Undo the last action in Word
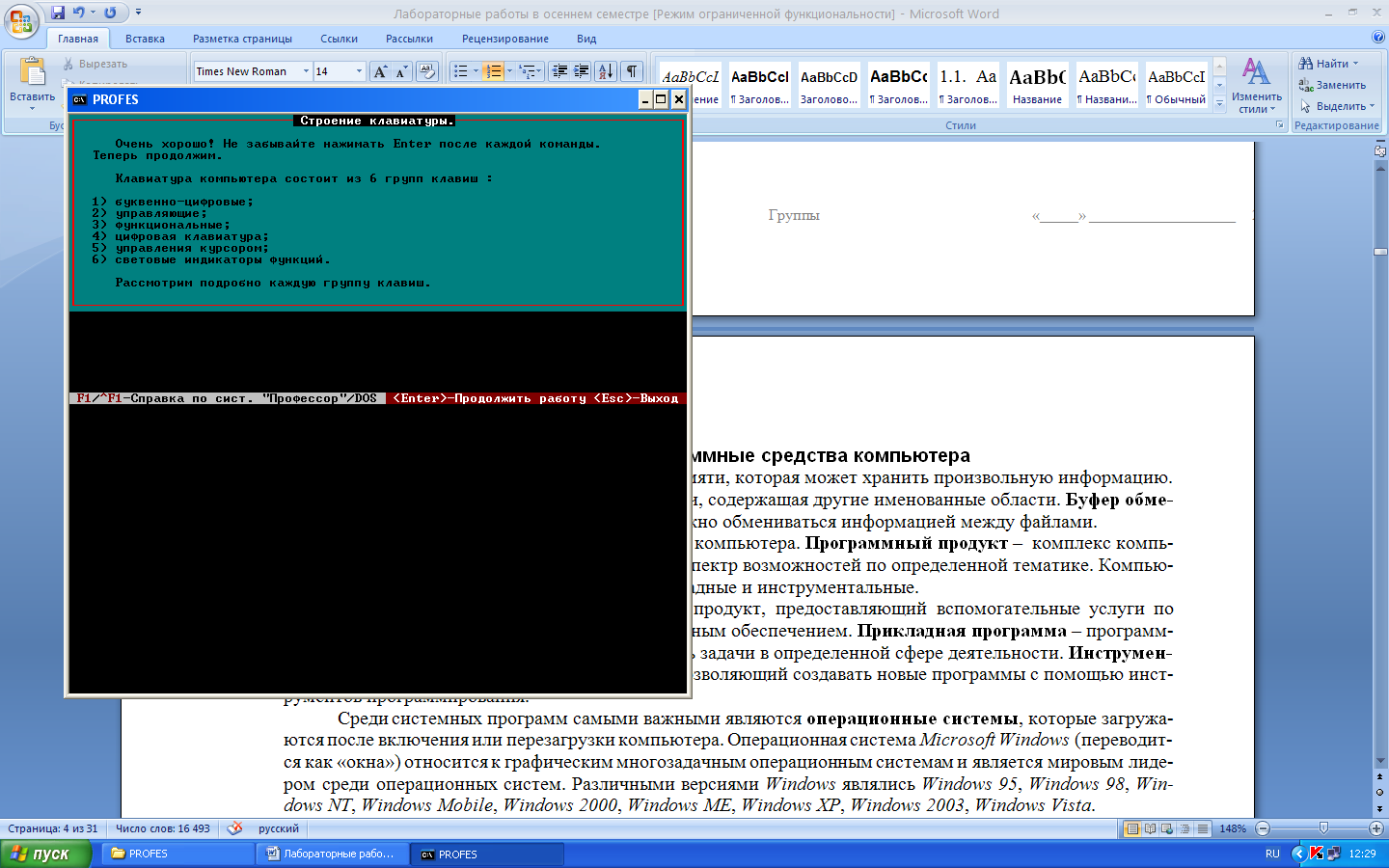This screenshot has width=1389, height=868. pos(79,13)
